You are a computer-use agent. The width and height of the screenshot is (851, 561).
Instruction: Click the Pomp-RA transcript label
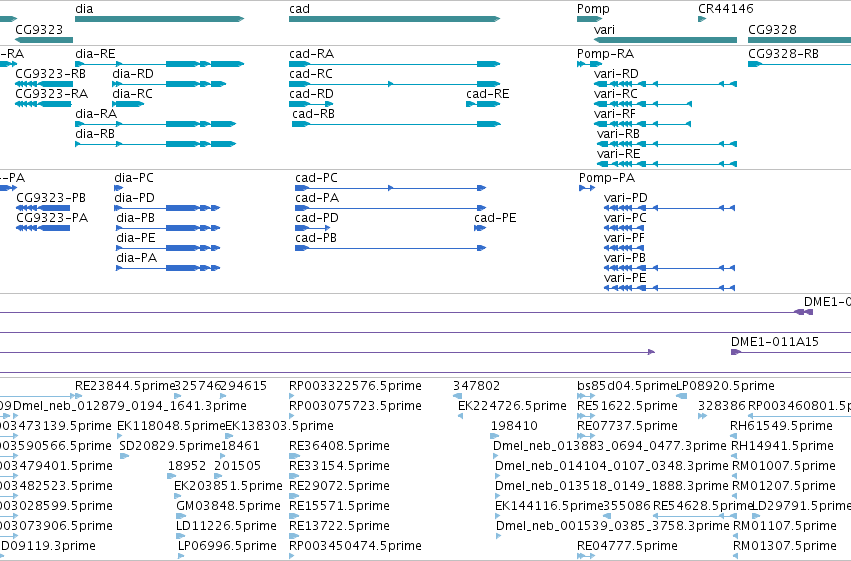(x=605, y=54)
